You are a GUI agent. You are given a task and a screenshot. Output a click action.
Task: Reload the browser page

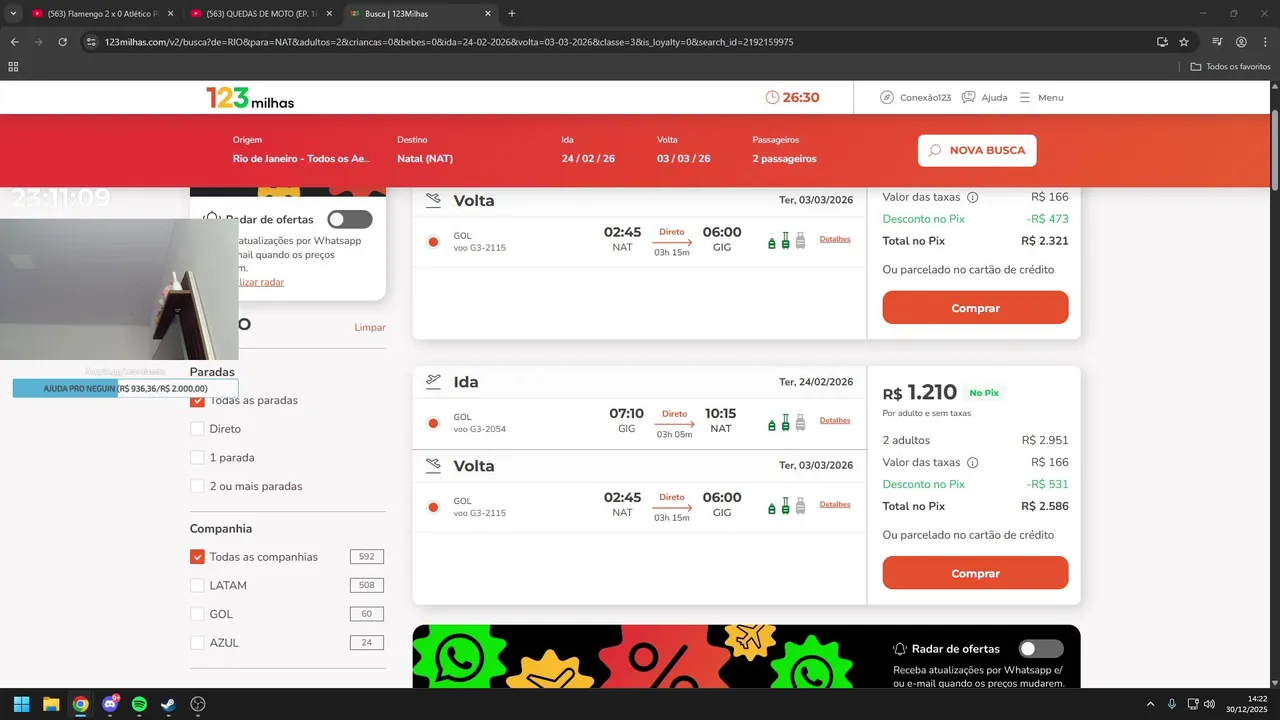pyautogui.click(x=62, y=42)
